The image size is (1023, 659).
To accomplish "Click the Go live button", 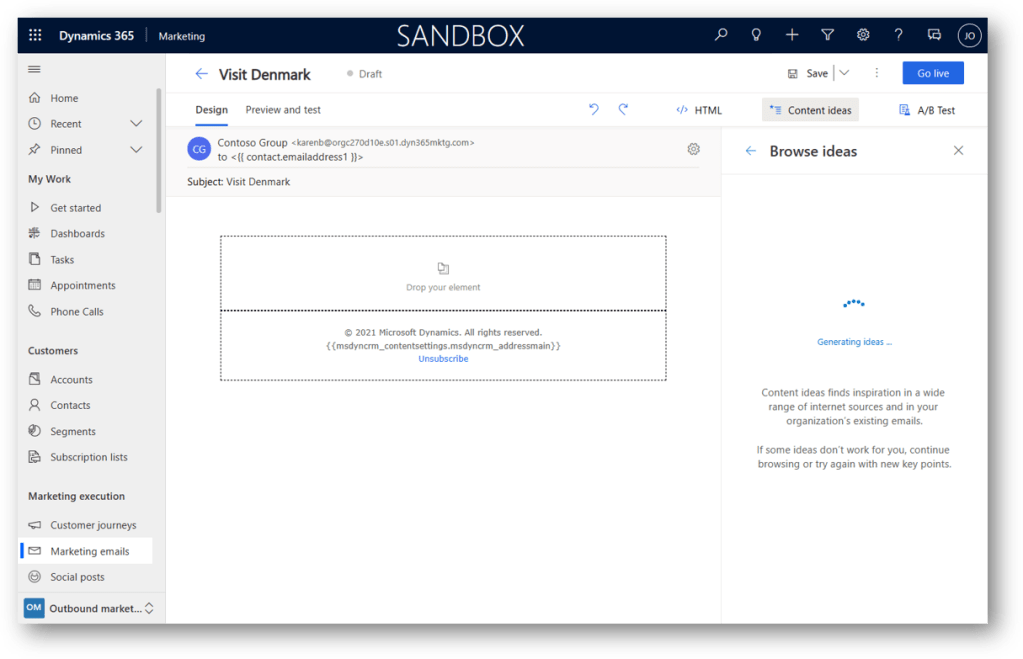I will pos(932,73).
